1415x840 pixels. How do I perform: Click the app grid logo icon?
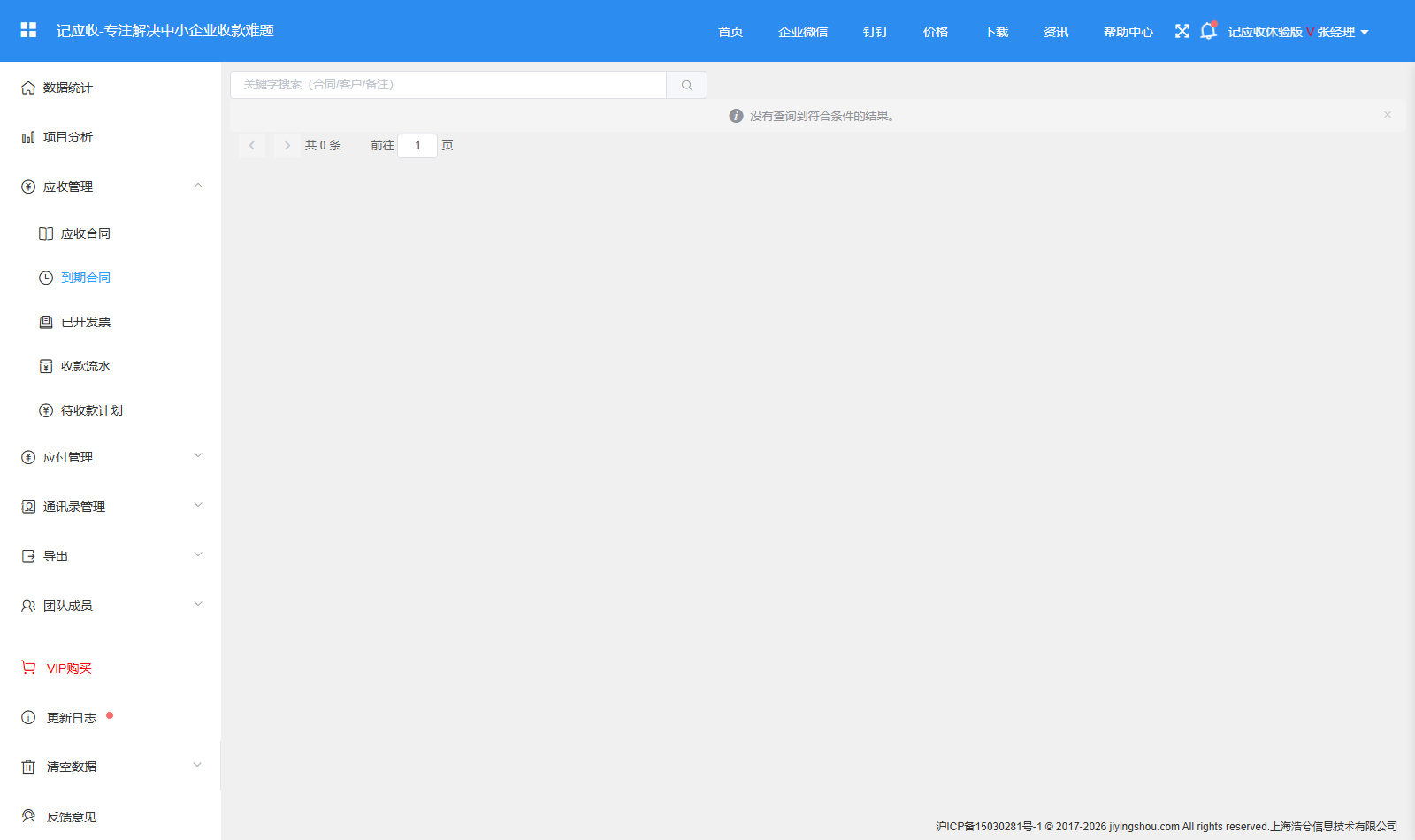pos(28,30)
